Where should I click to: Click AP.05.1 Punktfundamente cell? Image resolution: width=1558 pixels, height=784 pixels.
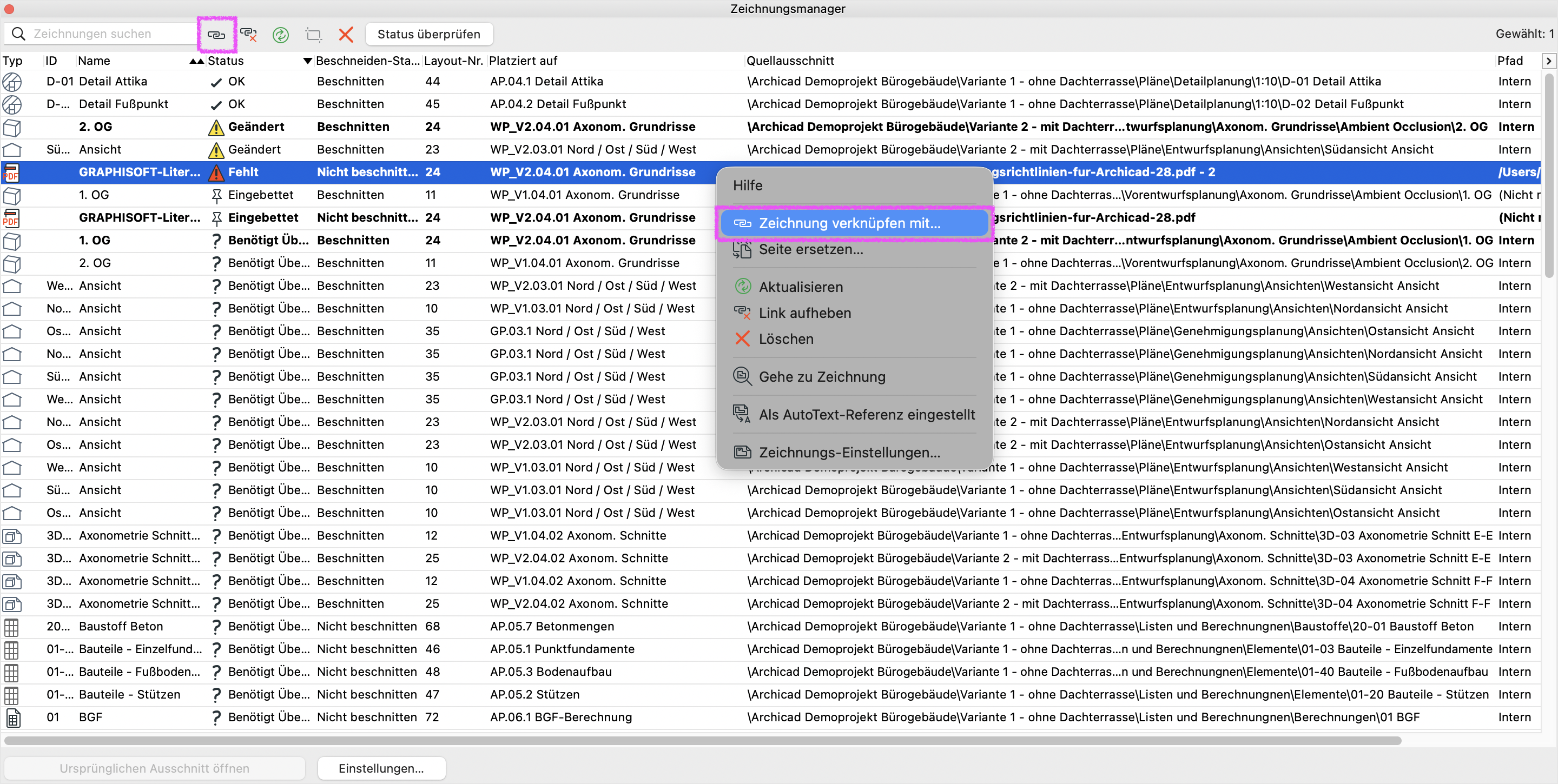562,649
